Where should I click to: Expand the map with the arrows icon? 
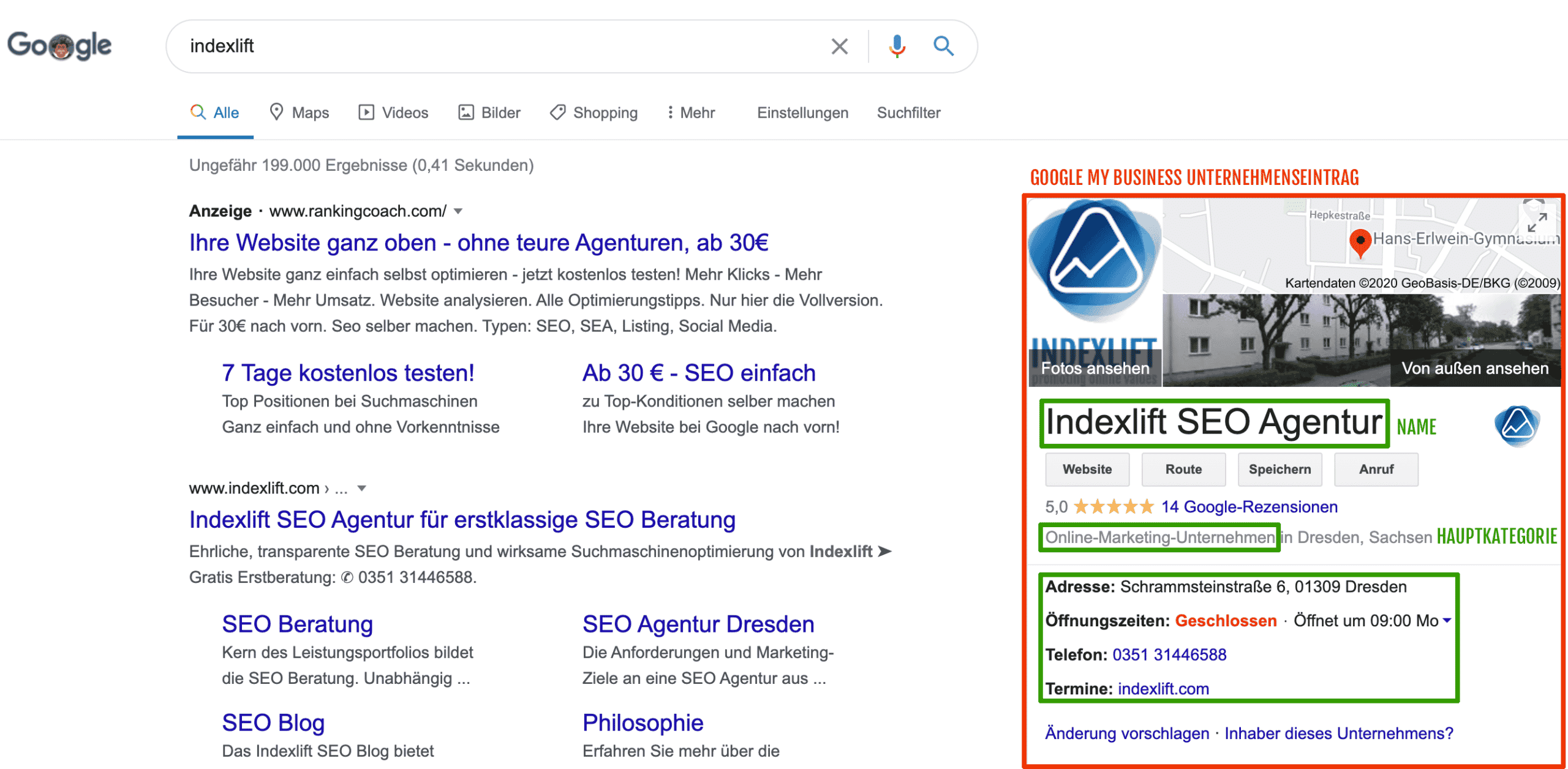click(1537, 223)
